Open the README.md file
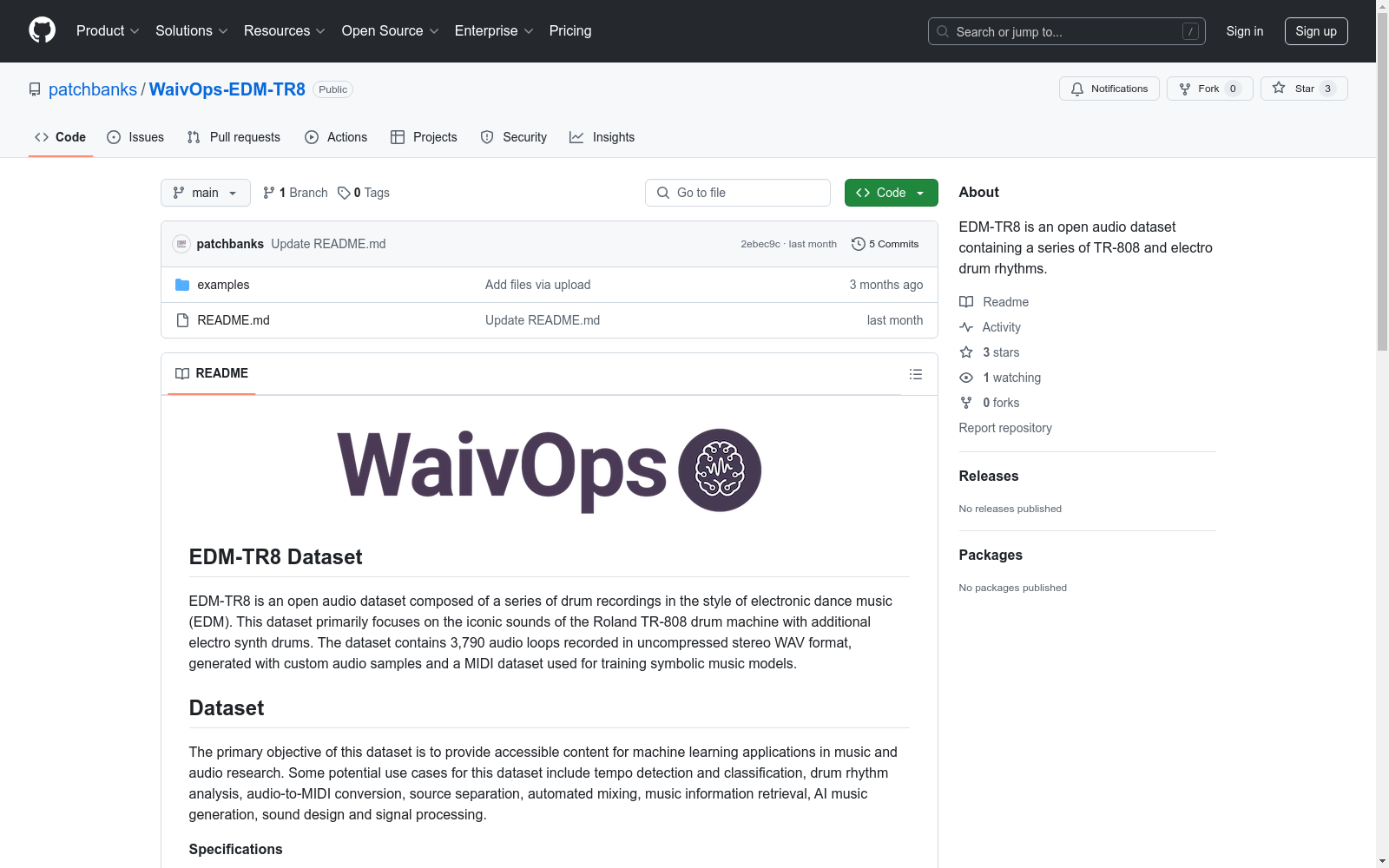Screen dimensions: 1389x868 click(x=234, y=320)
